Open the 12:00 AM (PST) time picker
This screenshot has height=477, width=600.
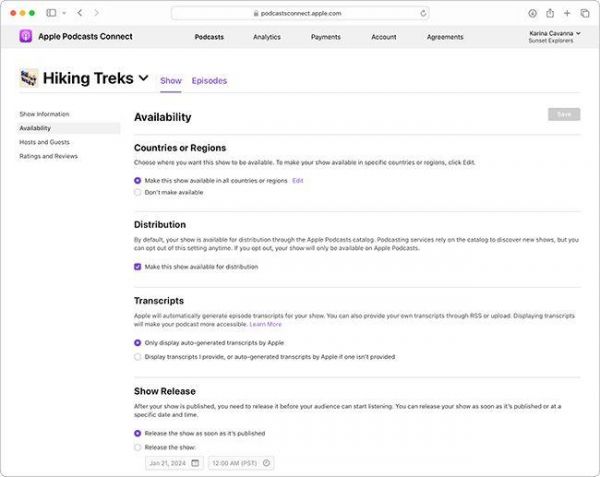click(240, 463)
